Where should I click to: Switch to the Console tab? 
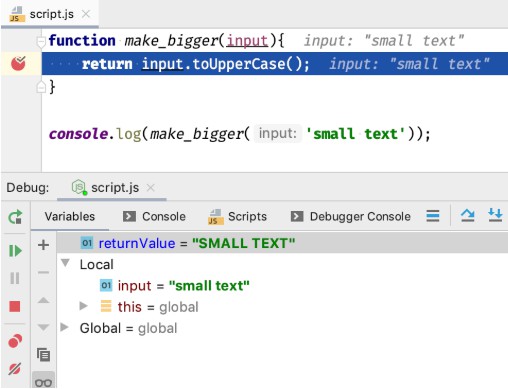[x=154, y=217]
